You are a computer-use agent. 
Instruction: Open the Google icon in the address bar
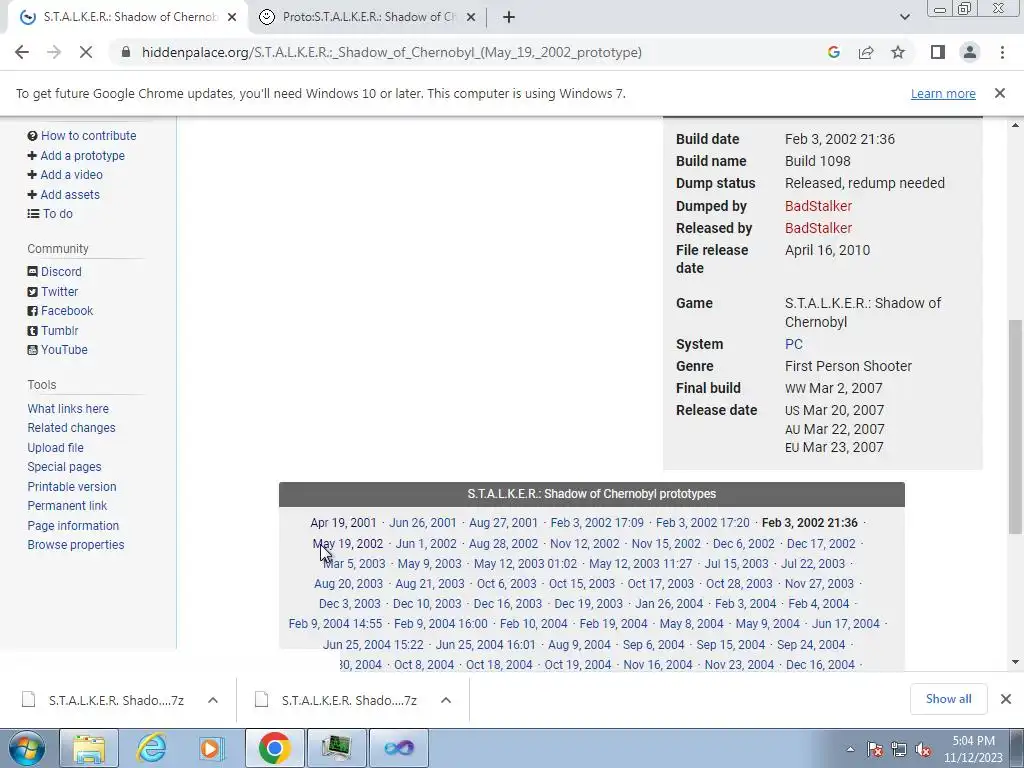833,52
